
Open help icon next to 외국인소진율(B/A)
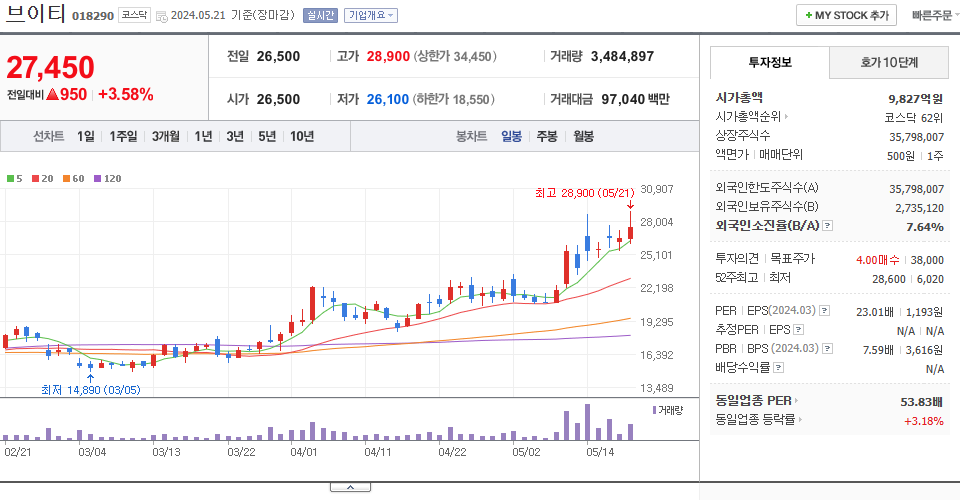point(827,226)
